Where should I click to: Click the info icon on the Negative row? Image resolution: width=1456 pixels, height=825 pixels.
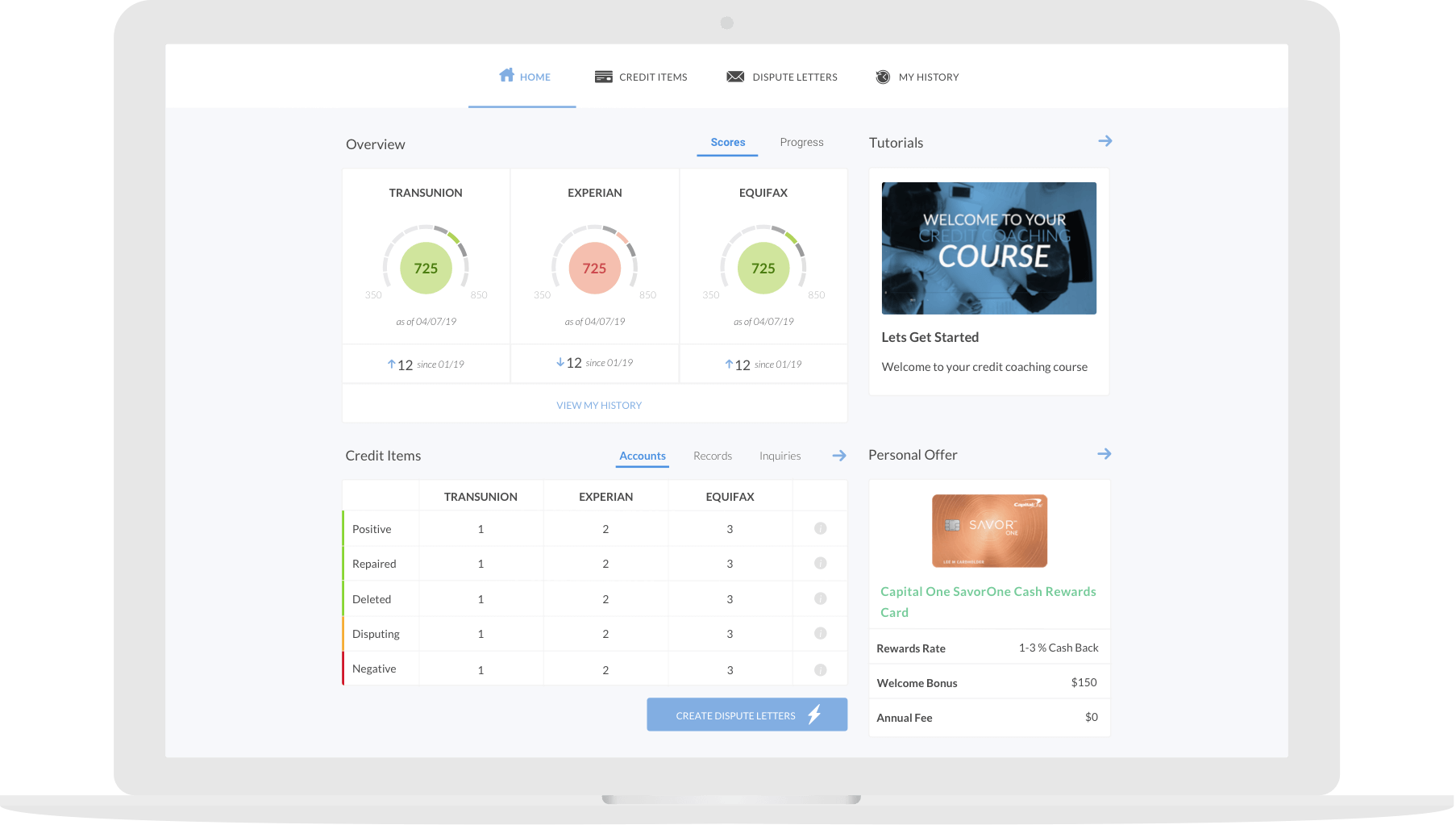pos(821,669)
